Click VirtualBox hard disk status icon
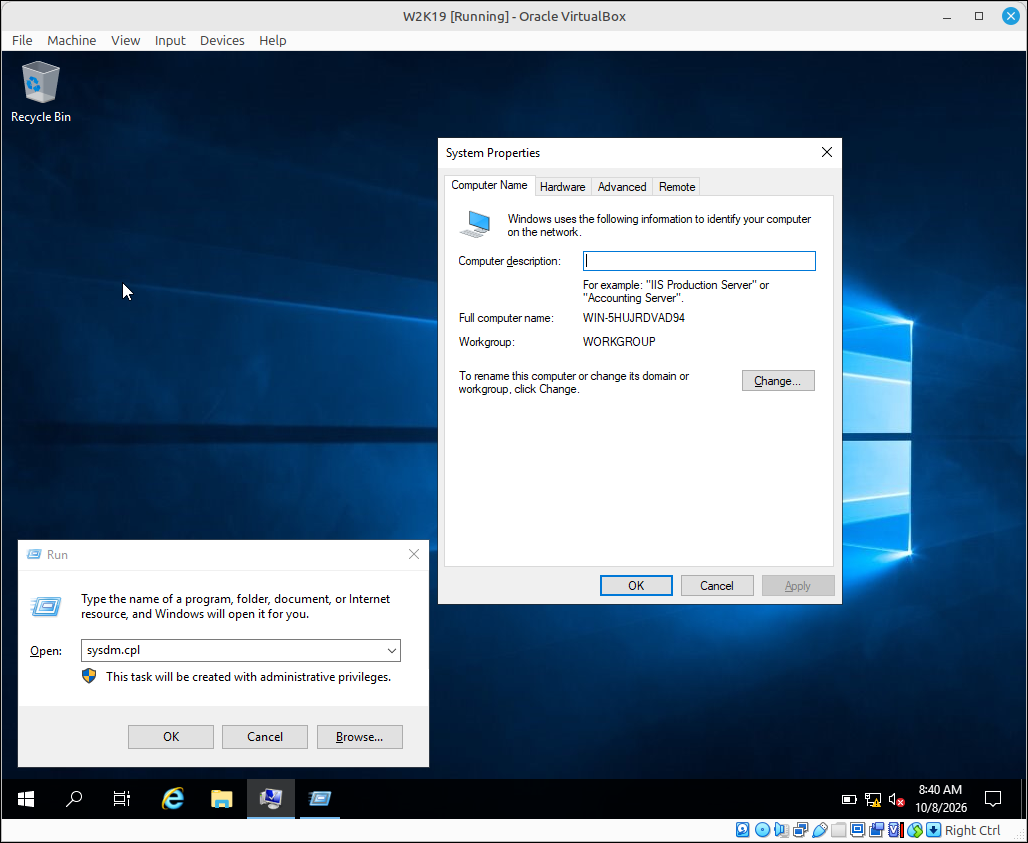 (743, 830)
